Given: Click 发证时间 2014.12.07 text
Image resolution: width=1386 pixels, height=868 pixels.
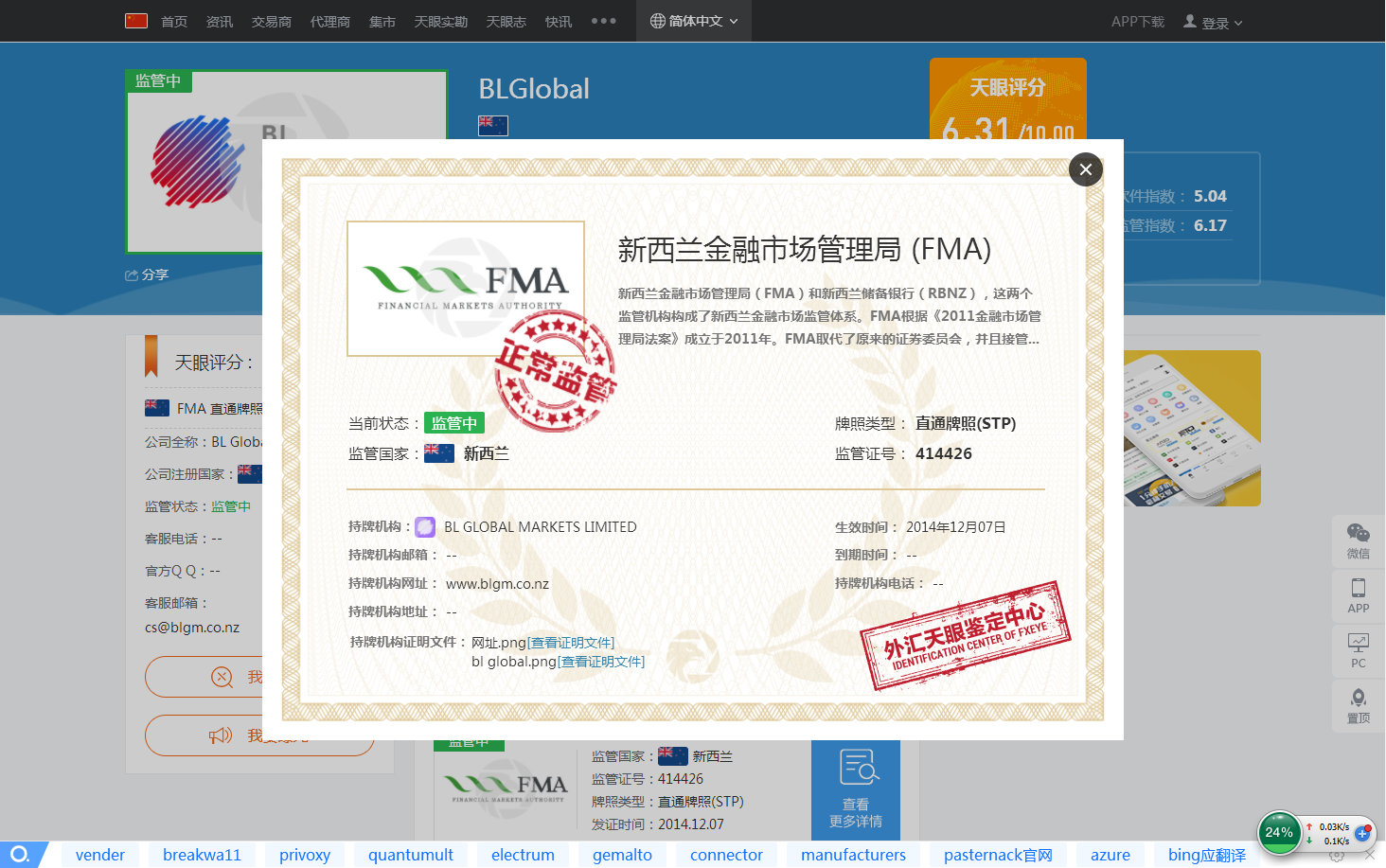Looking at the screenshot, I should [x=658, y=824].
